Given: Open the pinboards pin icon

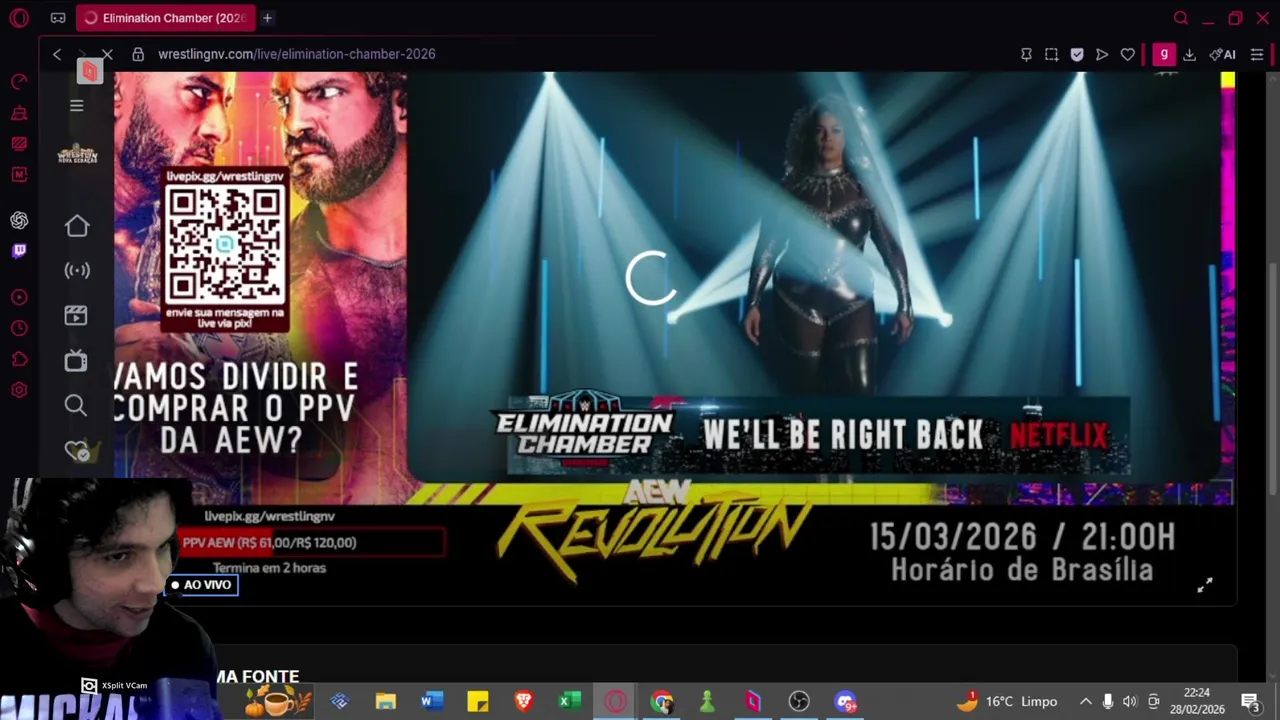Looking at the screenshot, I should point(1026,54).
